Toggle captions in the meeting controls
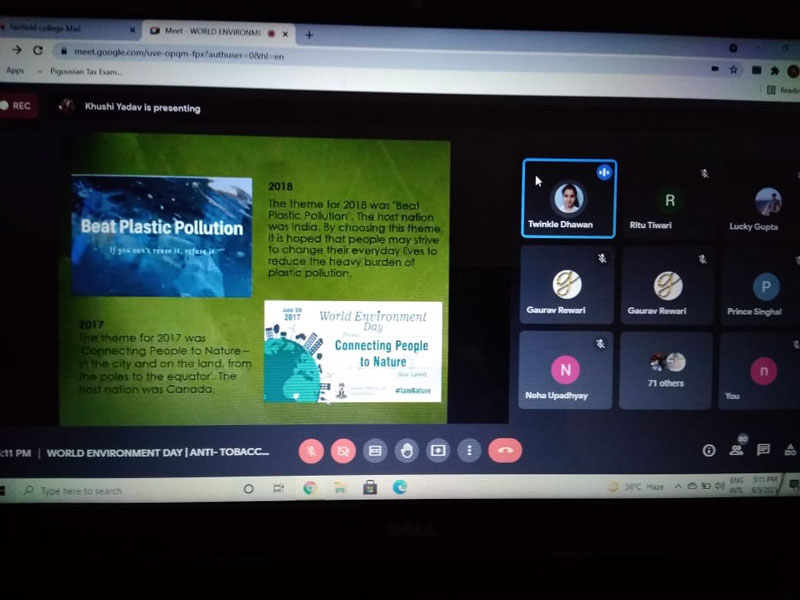 [375, 451]
